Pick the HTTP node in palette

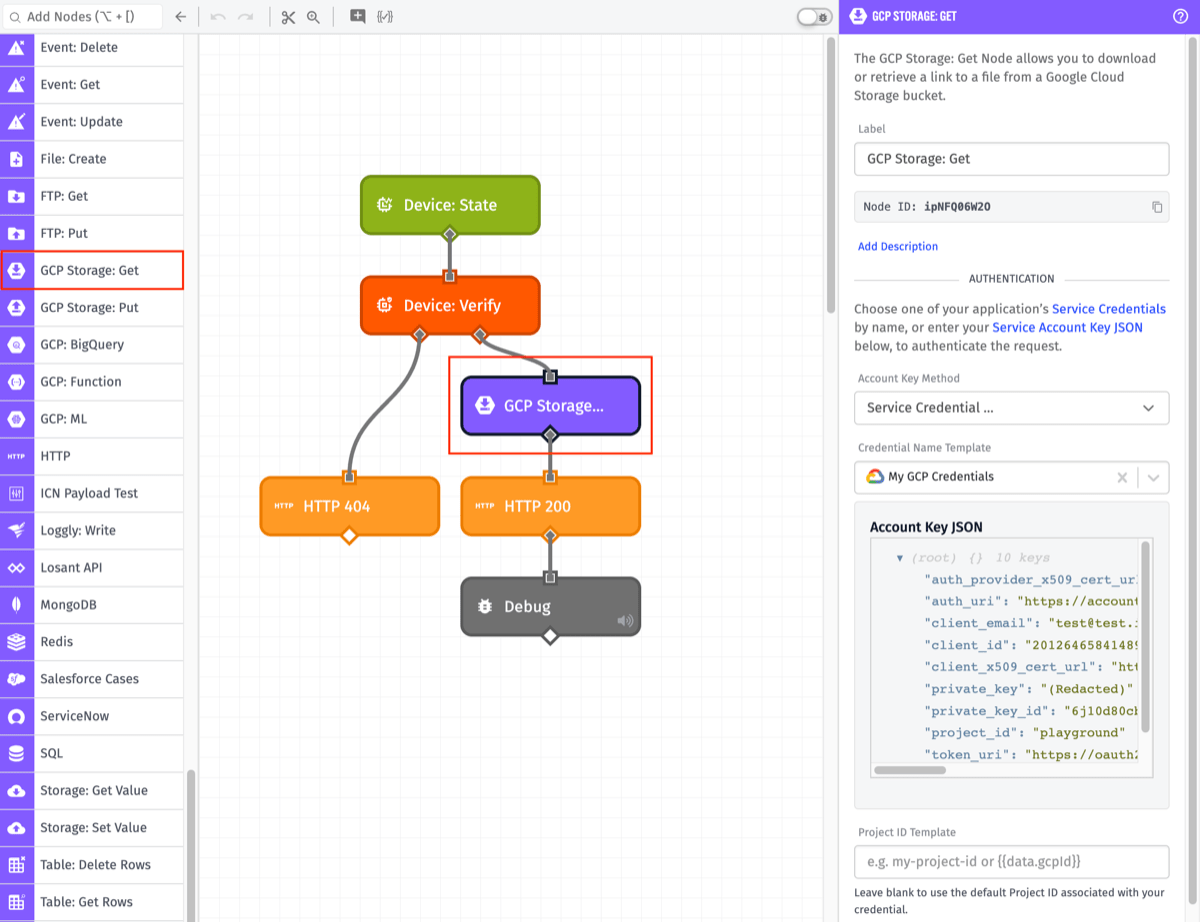[x=92, y=456]
